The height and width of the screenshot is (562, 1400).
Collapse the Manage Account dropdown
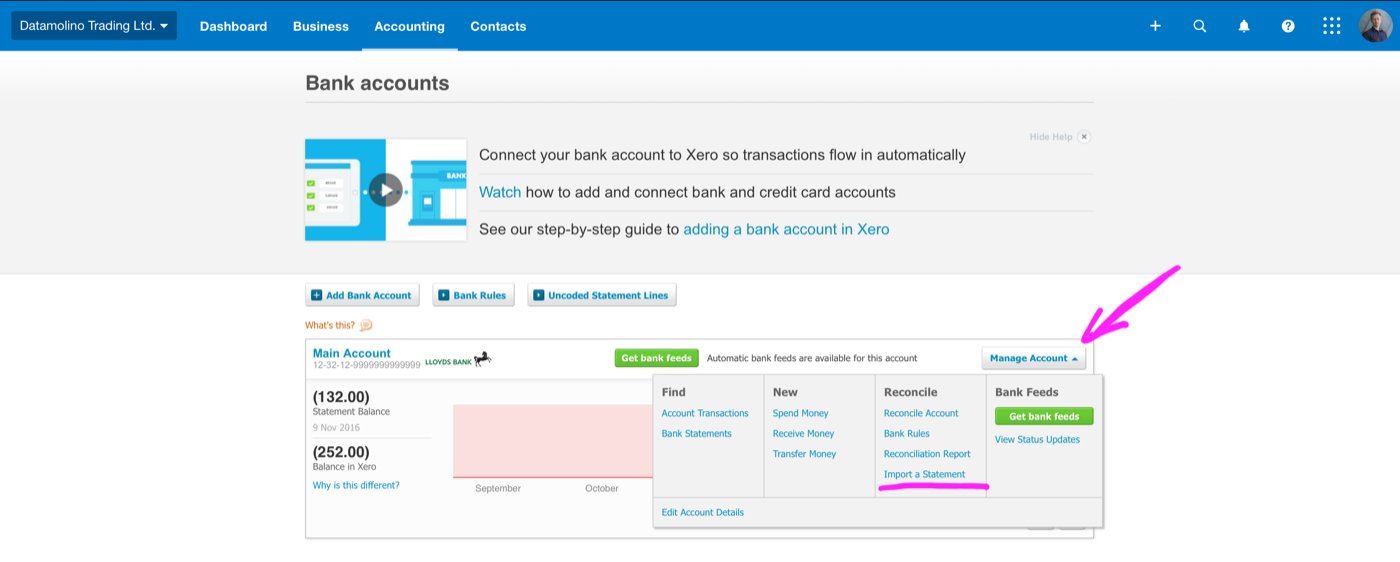tap(1034, 358)
